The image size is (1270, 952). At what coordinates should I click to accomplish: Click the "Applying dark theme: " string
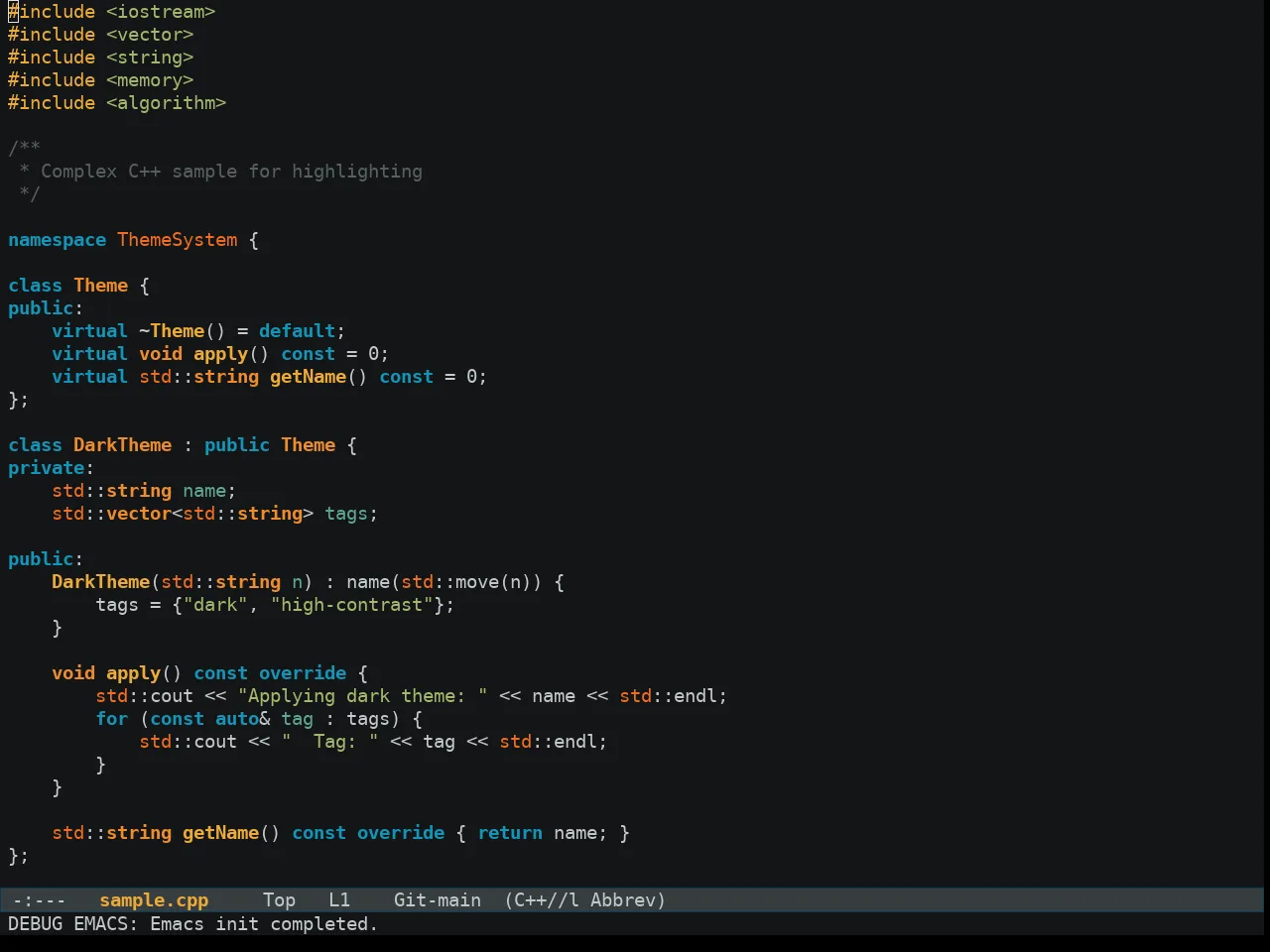tap(362, 696)
